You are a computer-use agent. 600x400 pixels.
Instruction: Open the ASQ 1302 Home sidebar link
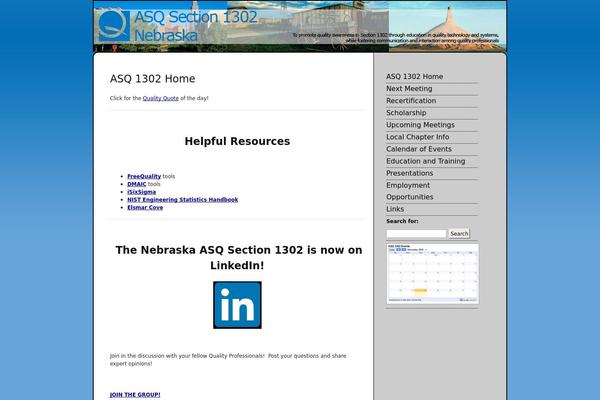(x=414, y=77)
